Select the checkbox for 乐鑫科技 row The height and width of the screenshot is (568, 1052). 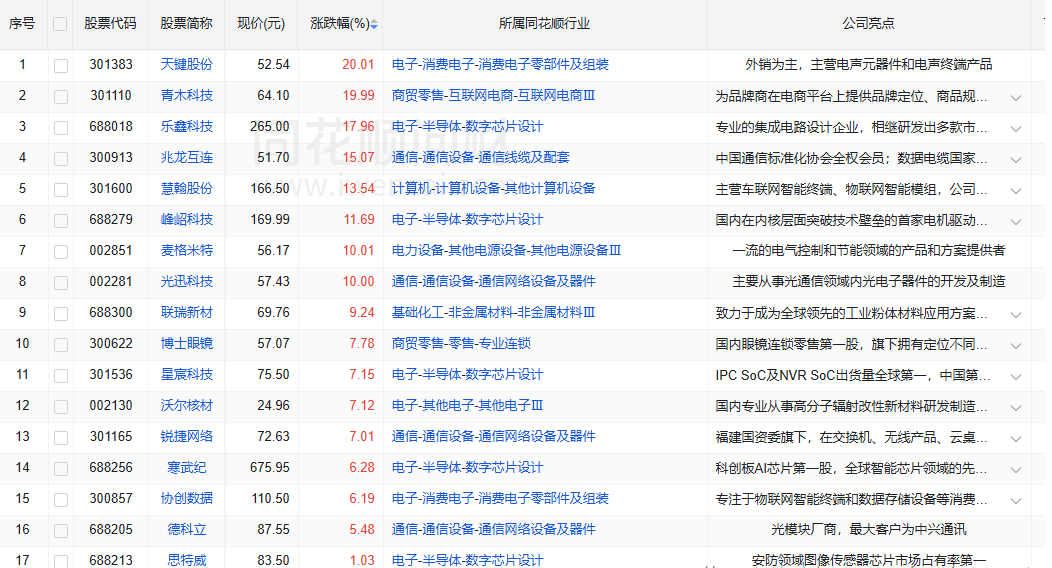60,127
